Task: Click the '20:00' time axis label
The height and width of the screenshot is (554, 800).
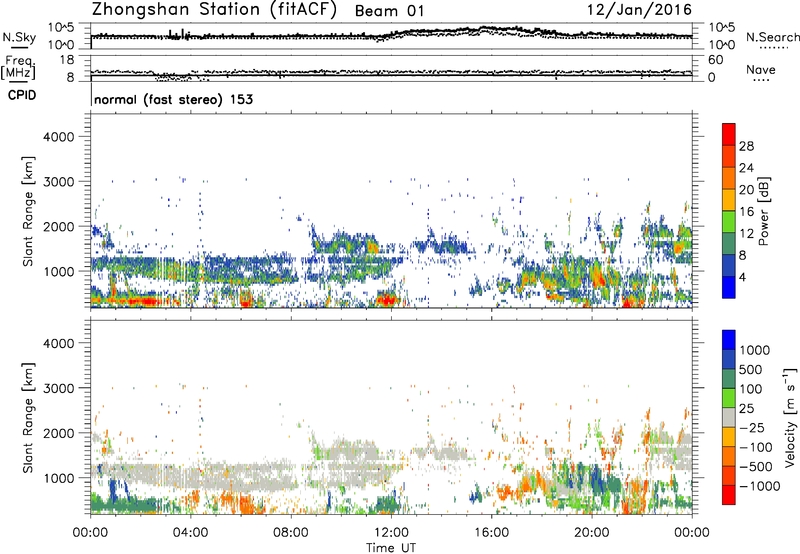Action: pyautogui.click(x=591, y=533)
